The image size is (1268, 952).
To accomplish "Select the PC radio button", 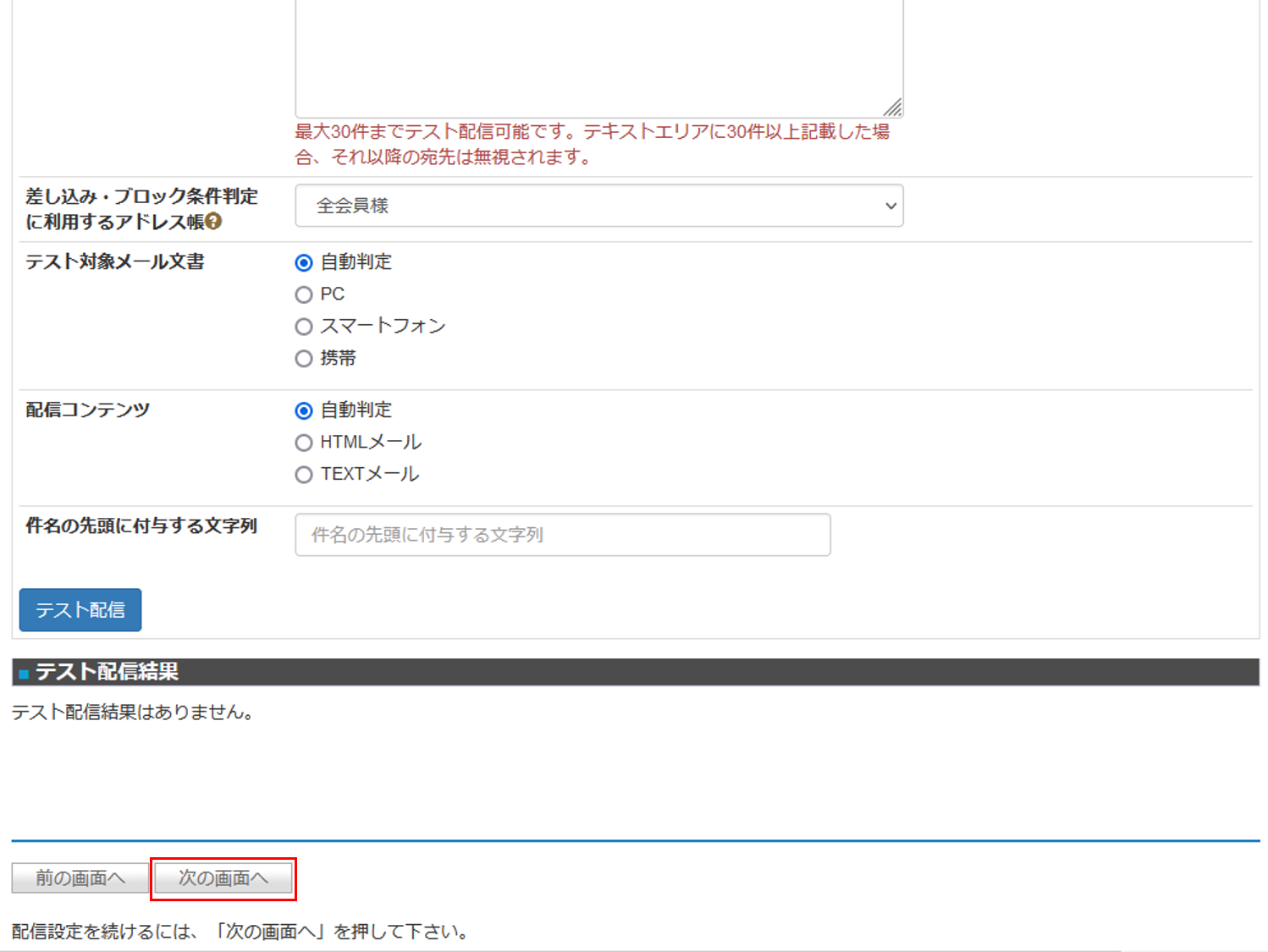I will tap(304, 295).
